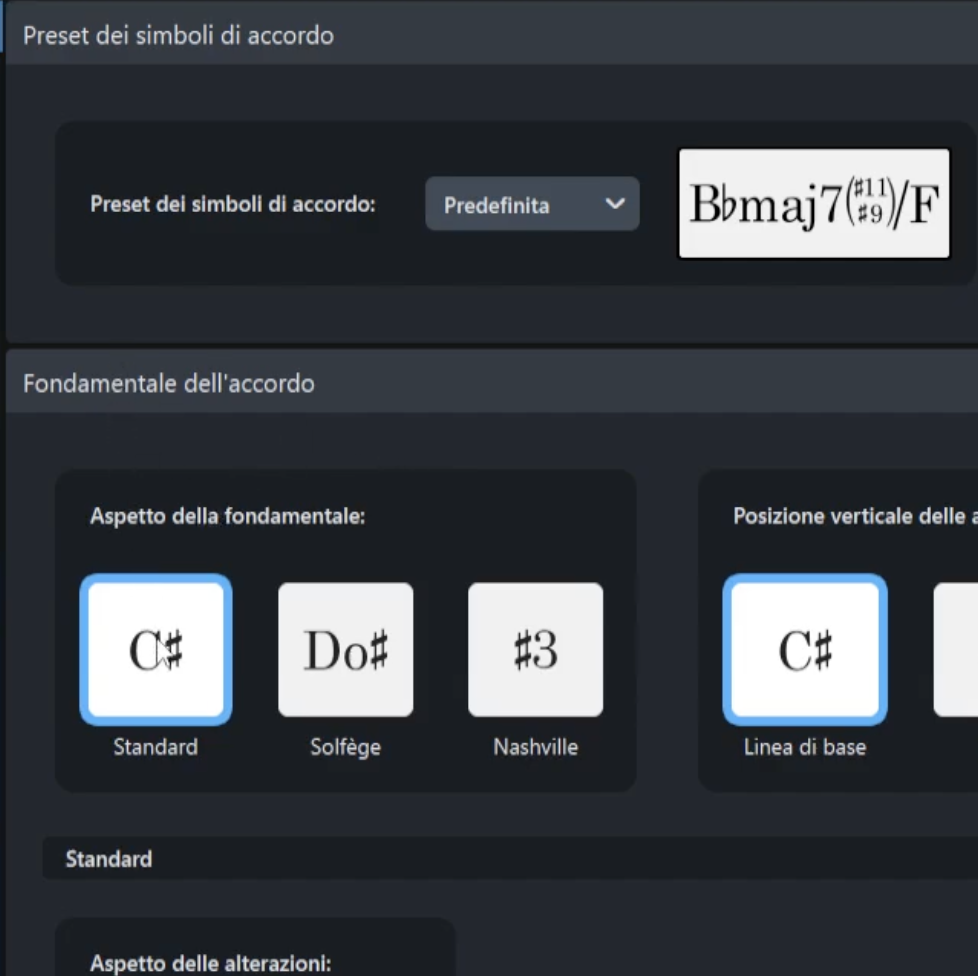Click the Nashville text label
Image resolution: width=978 pixels, height=976 pixels.
pyautogui.click(x=535, y=747)
